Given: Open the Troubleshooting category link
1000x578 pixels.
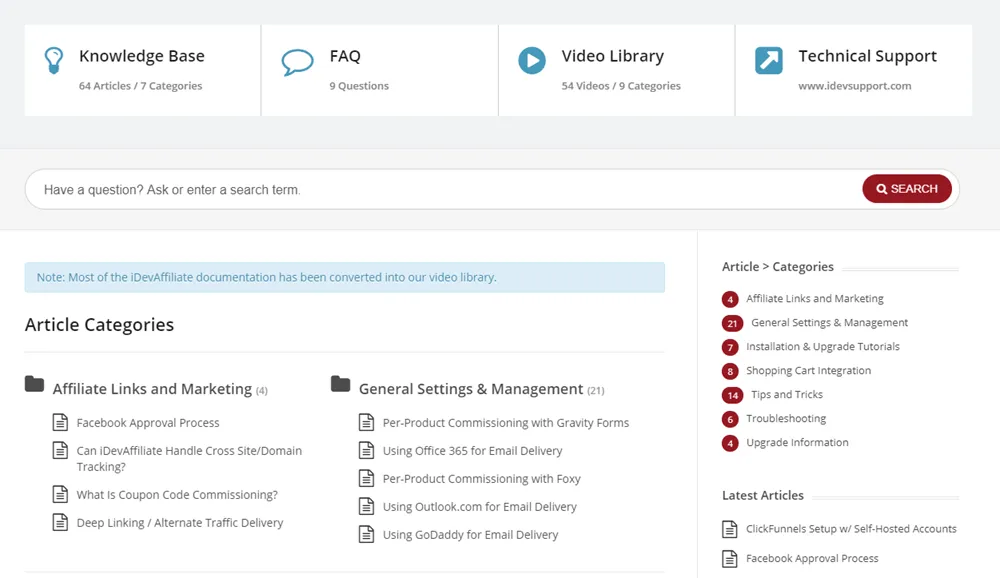Looking at the screenshot, I should [x=786, y=419].
